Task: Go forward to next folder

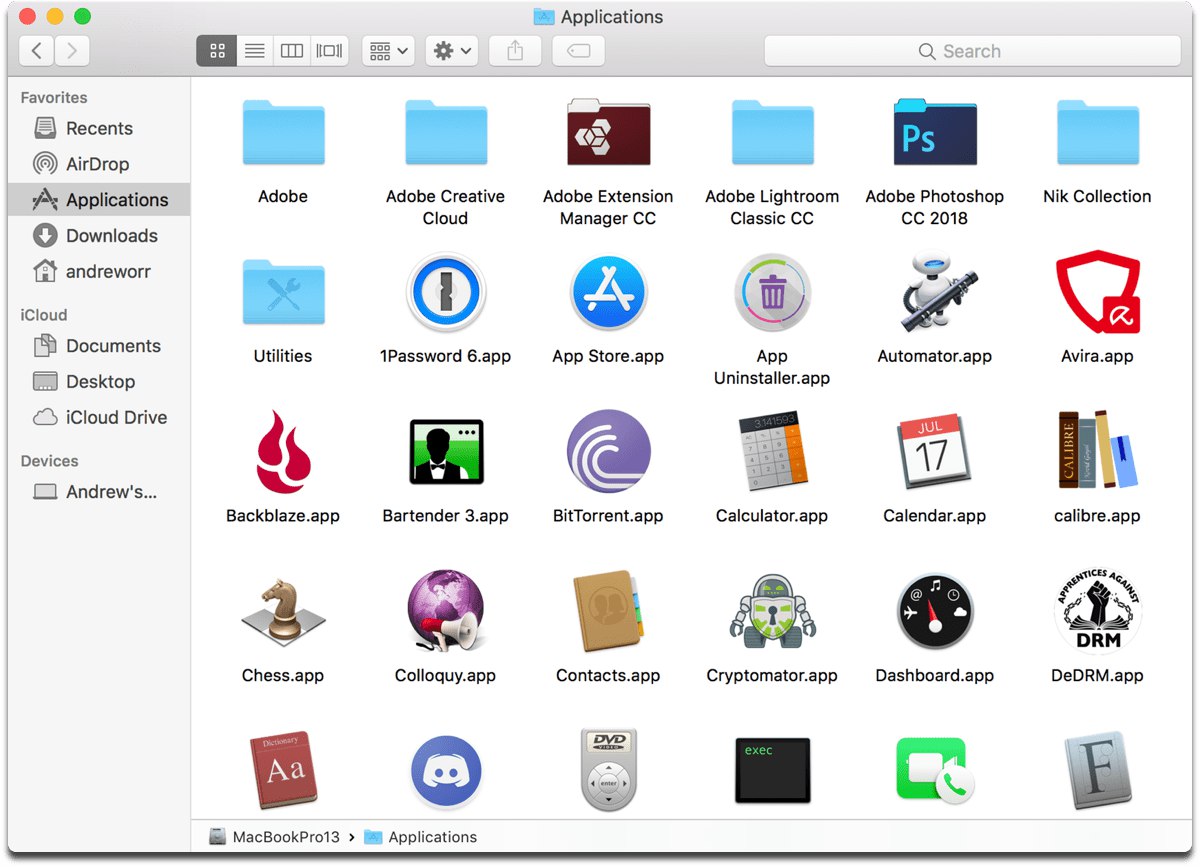Action: pos(72,51)
